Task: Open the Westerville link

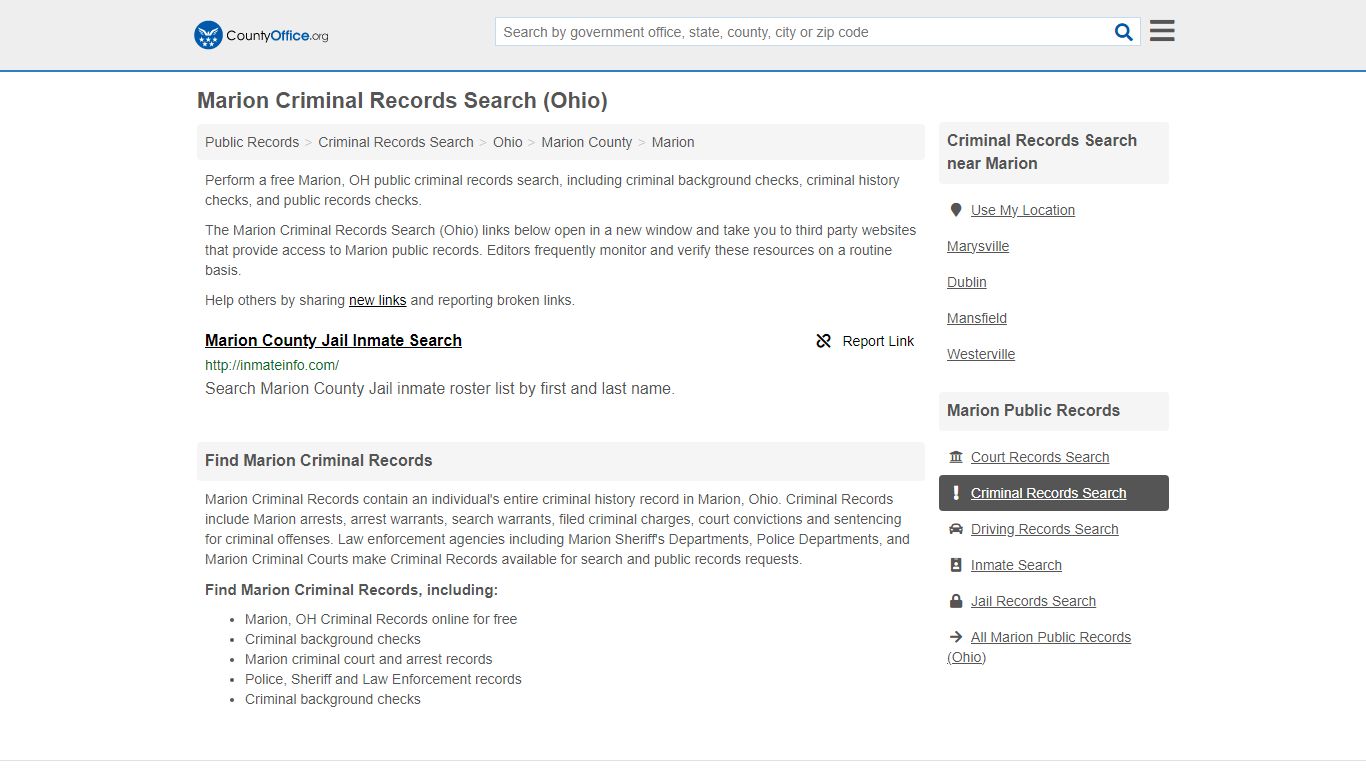Action: tap(981, 354)
